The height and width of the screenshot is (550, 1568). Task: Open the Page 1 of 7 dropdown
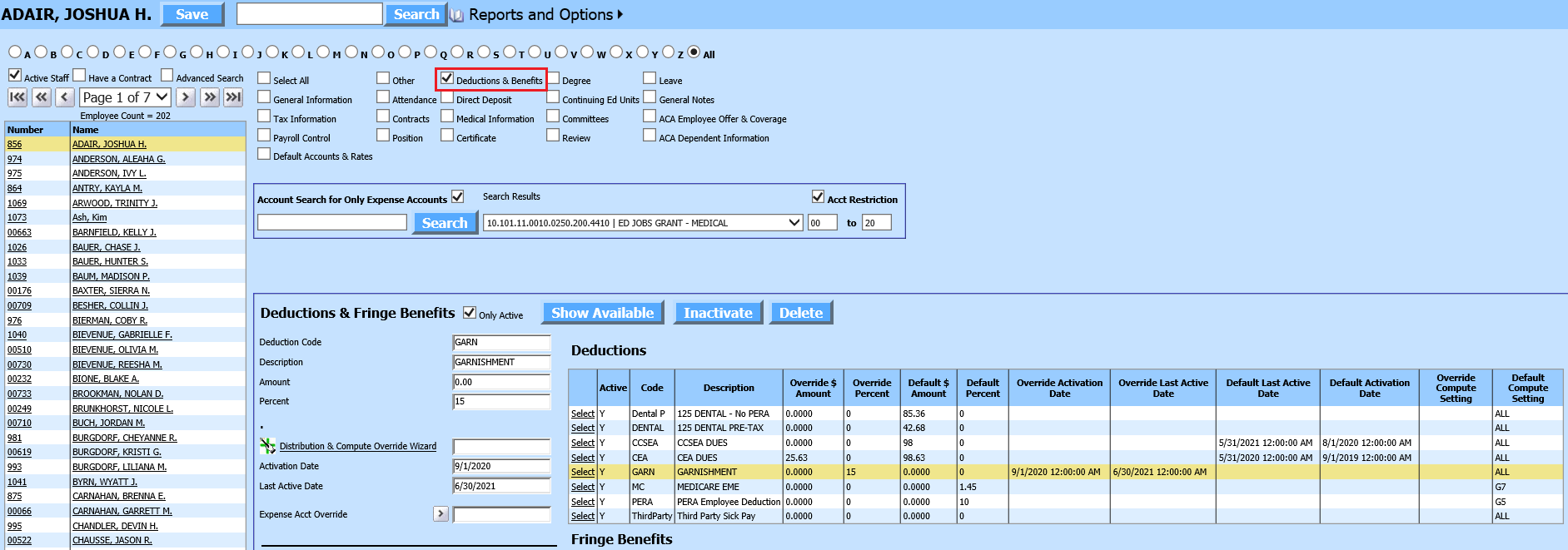126,97
